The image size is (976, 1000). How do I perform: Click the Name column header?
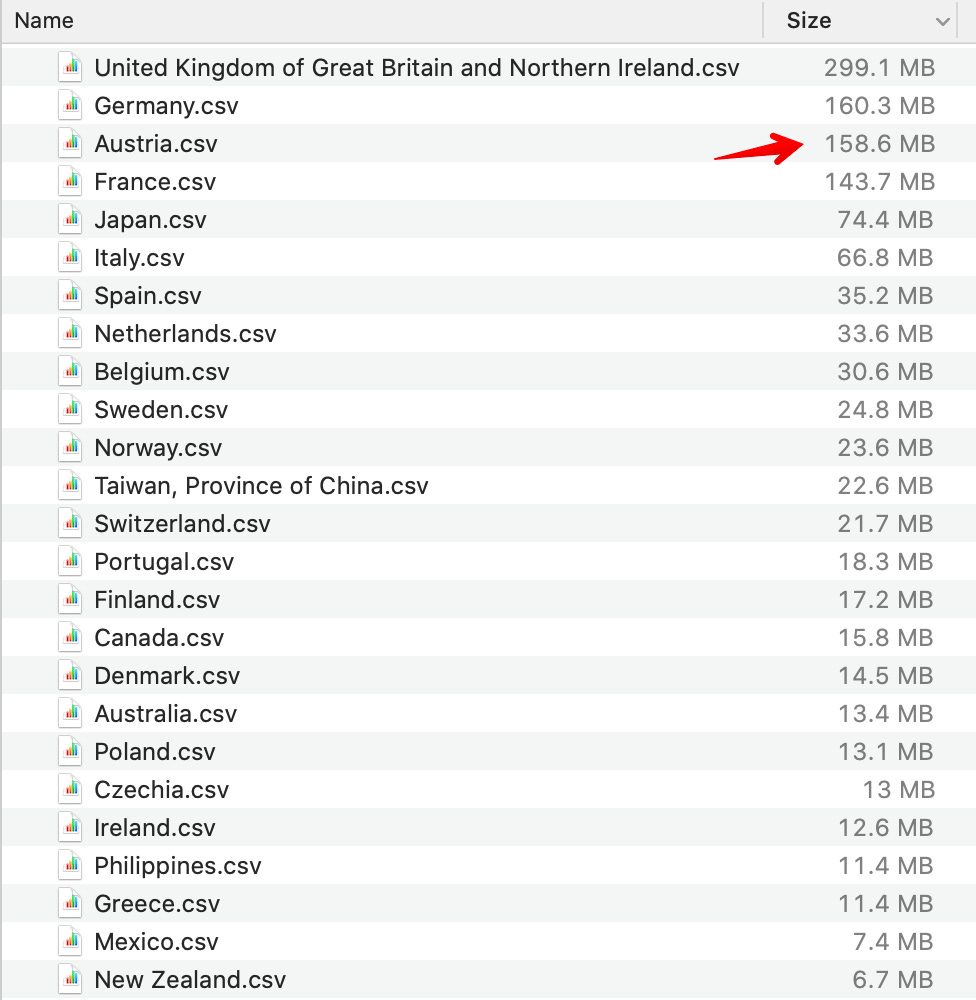pos(44,20)
